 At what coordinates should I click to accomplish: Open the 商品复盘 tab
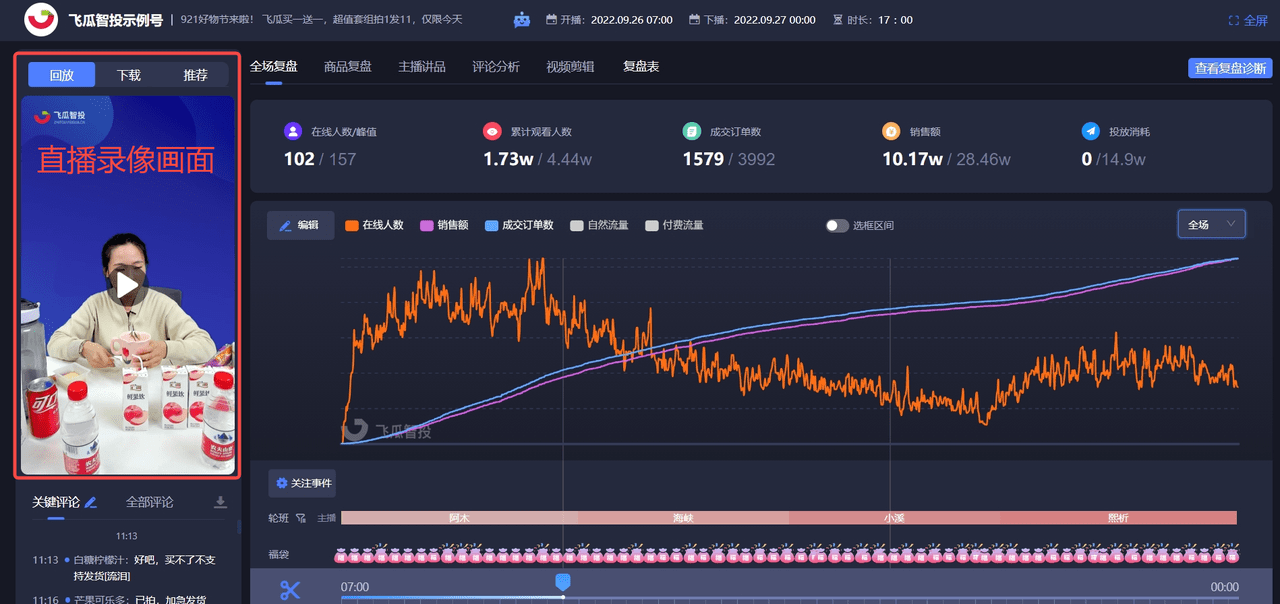tap(348, 66)
